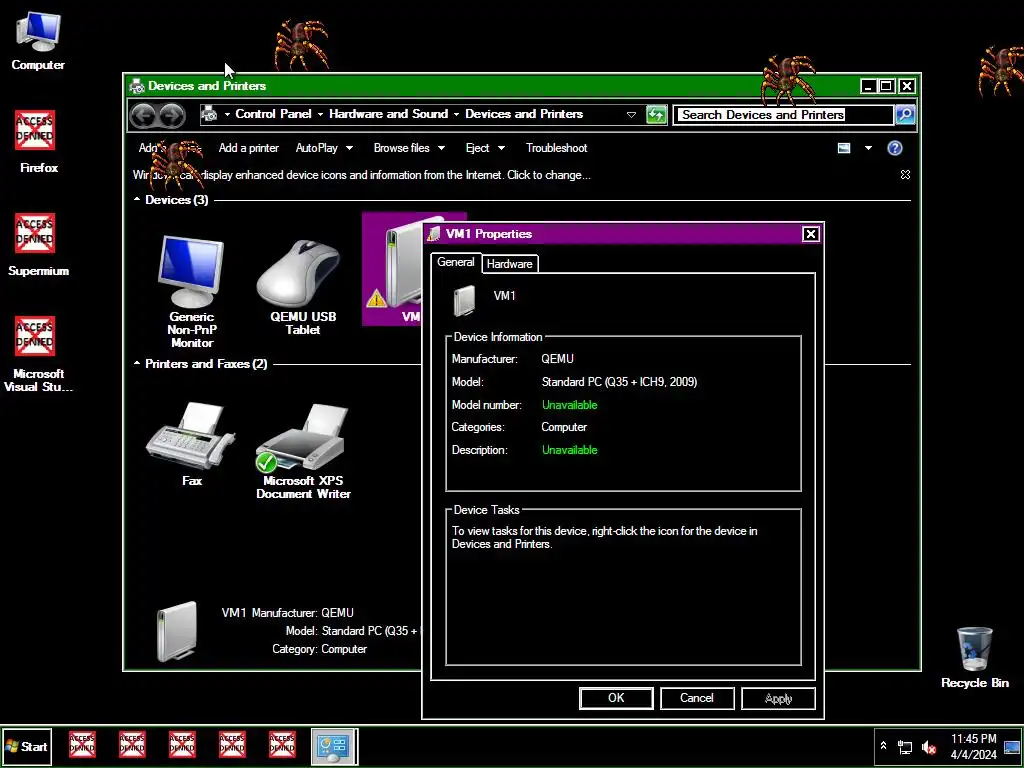Screen dimensions: 1024x768
Task: Click Cancel in VM1 Properties
Action: click(x=697, y=698)
